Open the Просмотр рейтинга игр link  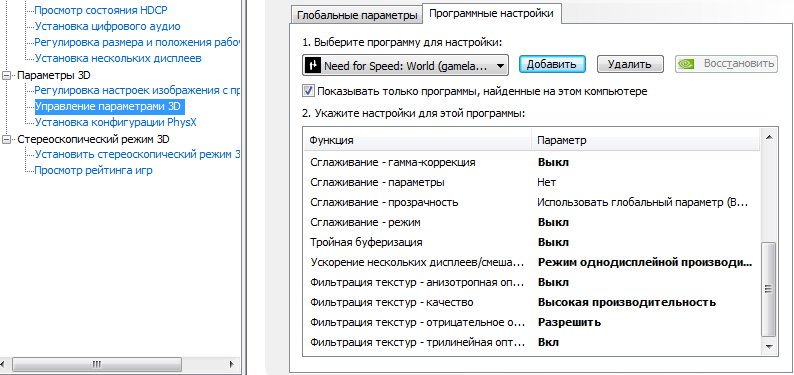94,171
